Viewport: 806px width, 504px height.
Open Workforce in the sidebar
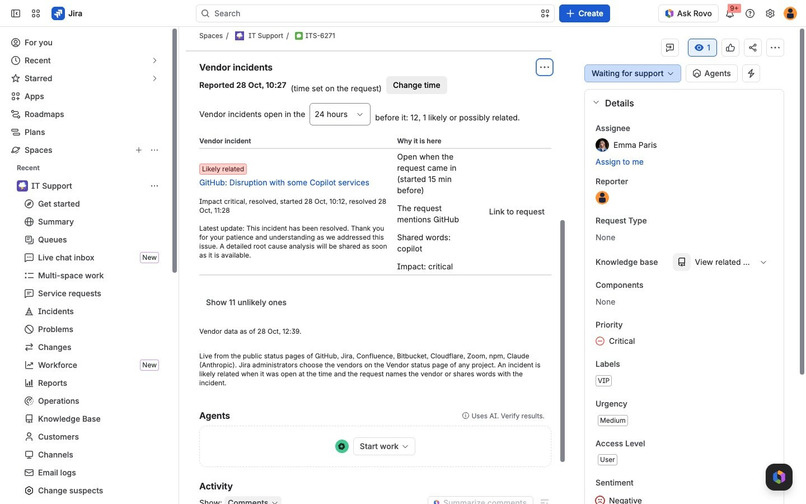coord(57,365)
